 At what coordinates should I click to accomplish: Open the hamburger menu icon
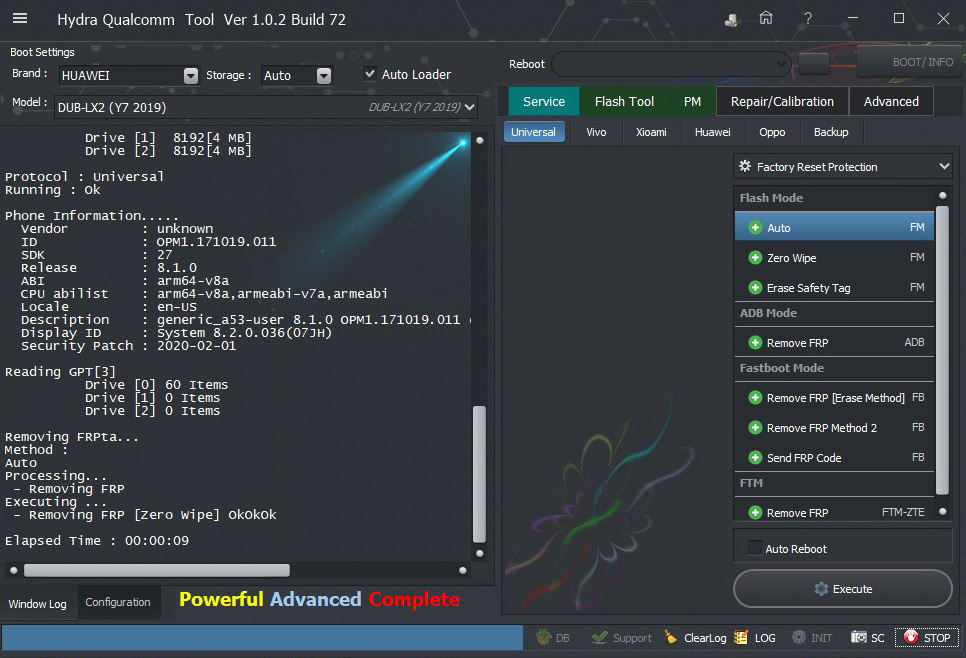20,18
